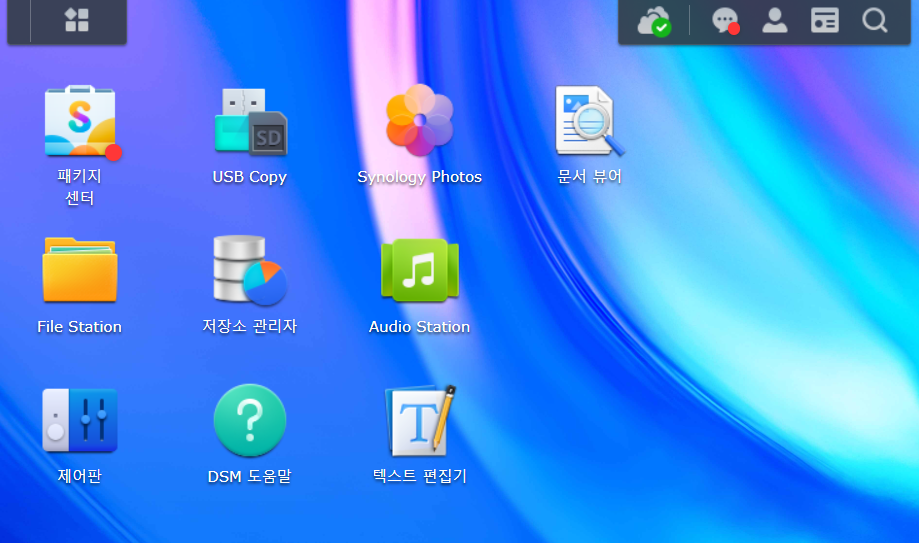Screen dimensions: 919x543
Task: Click the 'File Station' label
Action: click(80, 327)
